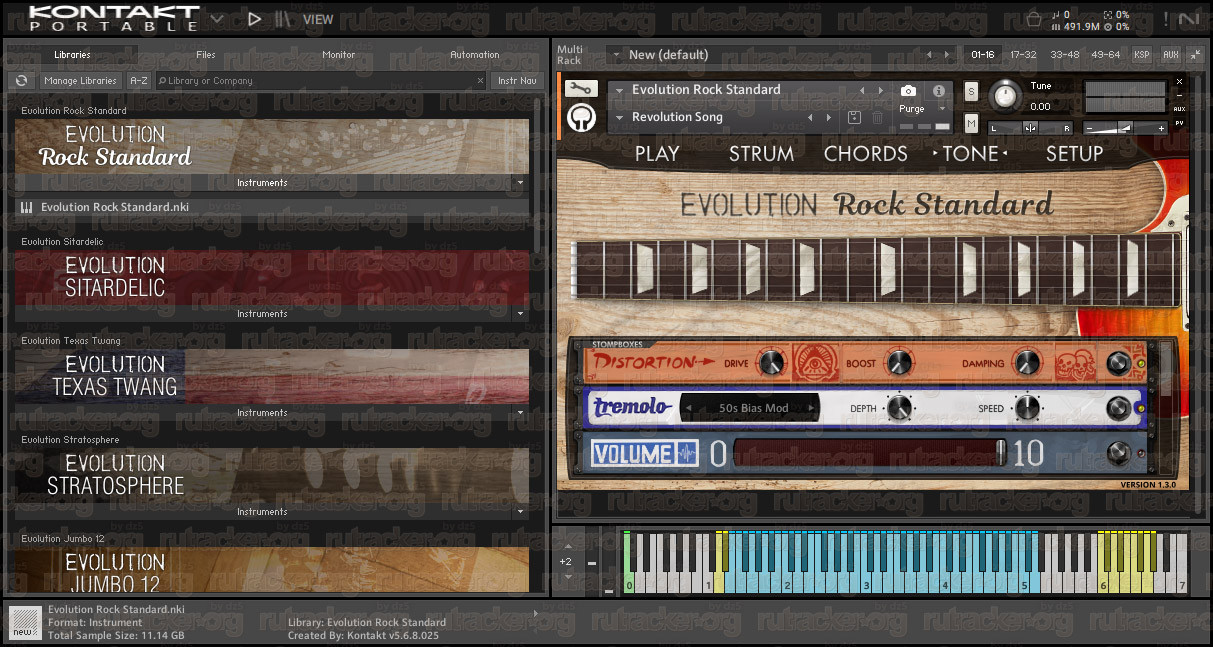Select the 33-48 rack page
Screen dimensions: 1213x647
(1065, 55)
